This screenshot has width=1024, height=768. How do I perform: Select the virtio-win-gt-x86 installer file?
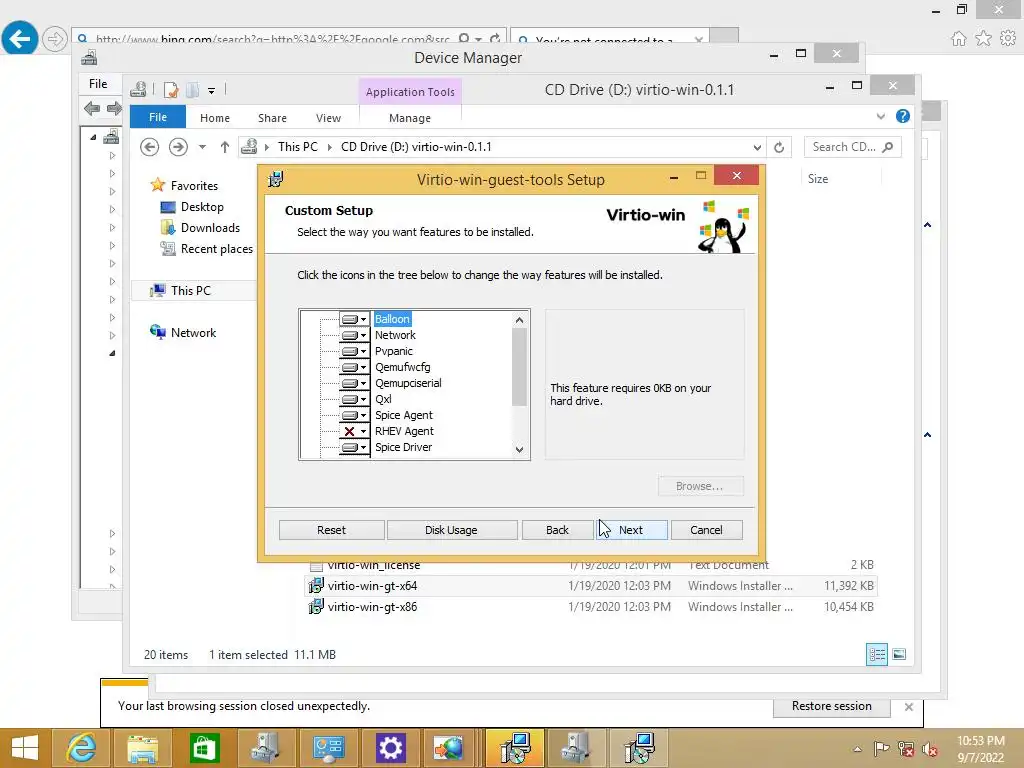(591, 607)
